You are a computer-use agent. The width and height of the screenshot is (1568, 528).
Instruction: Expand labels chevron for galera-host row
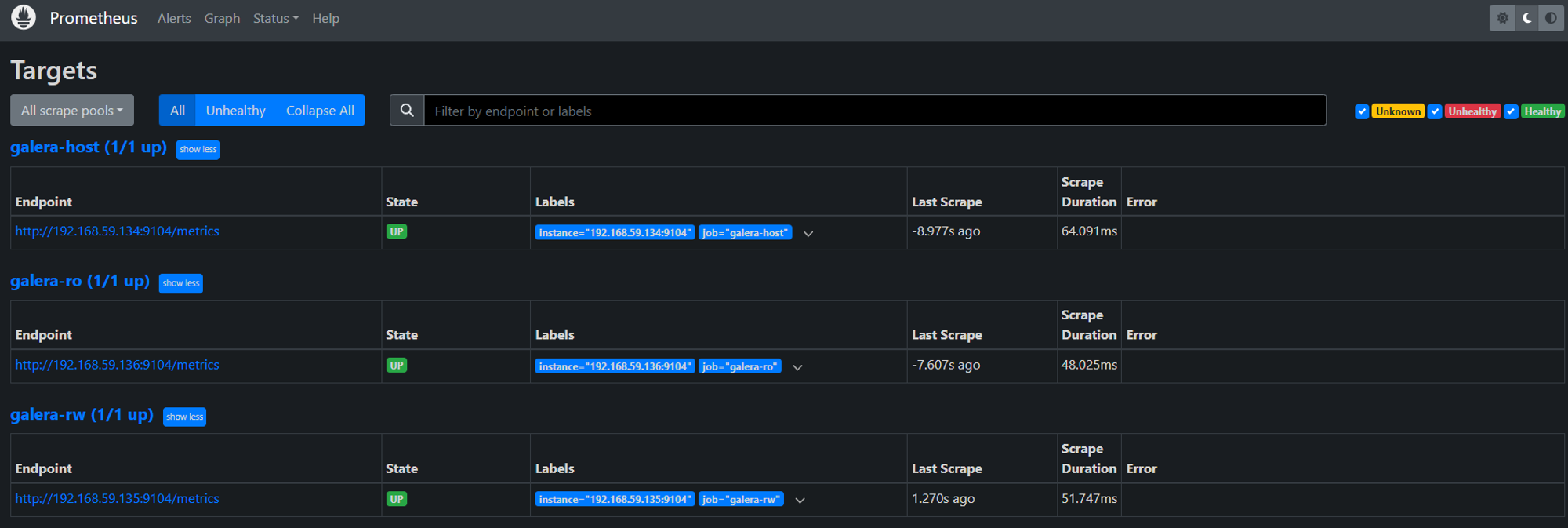pyautogui.click(x=808, y=233)
